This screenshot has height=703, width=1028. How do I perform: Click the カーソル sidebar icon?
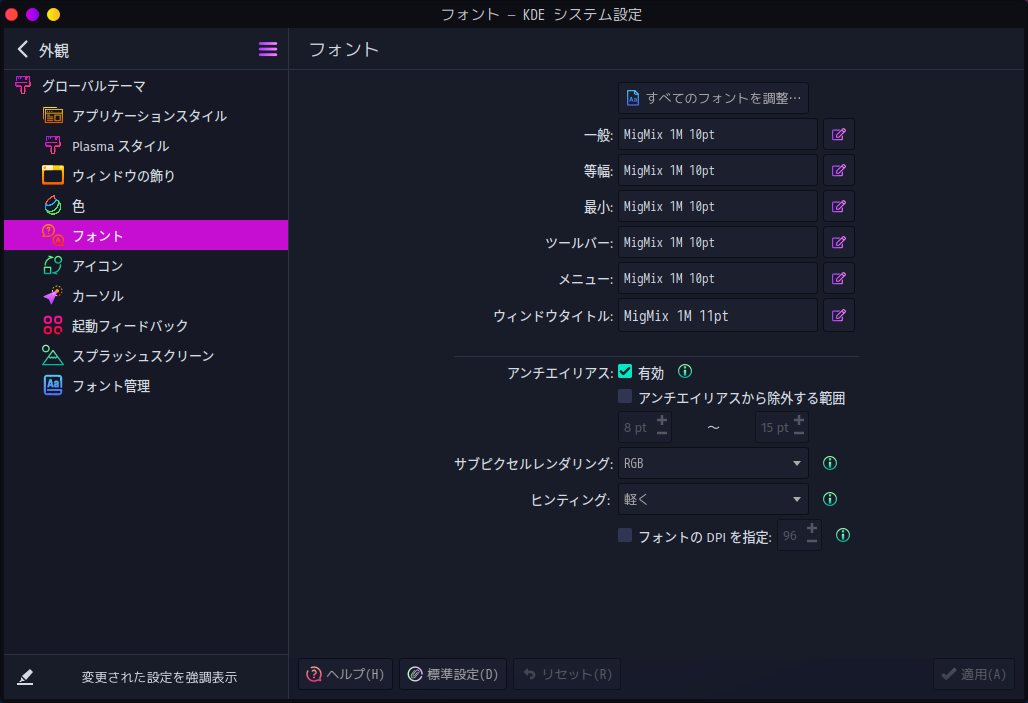(x=52, y=296)
